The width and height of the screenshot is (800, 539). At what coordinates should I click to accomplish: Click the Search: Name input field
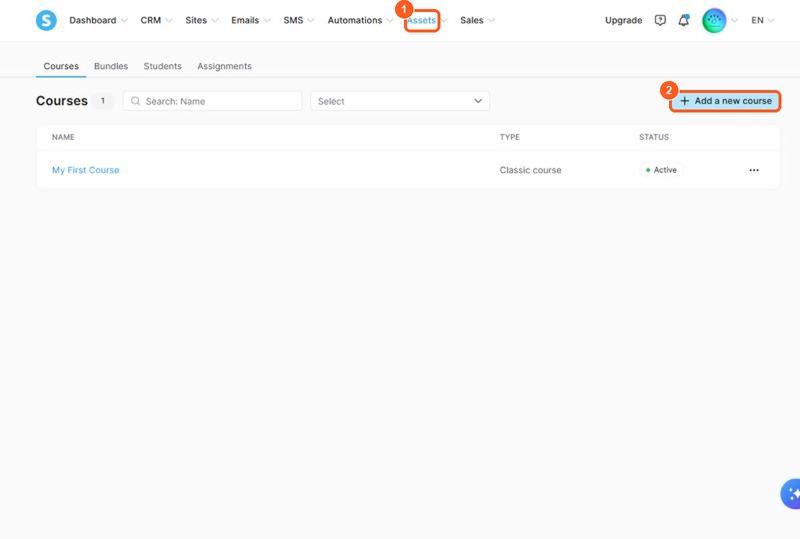tap(212, 101)
